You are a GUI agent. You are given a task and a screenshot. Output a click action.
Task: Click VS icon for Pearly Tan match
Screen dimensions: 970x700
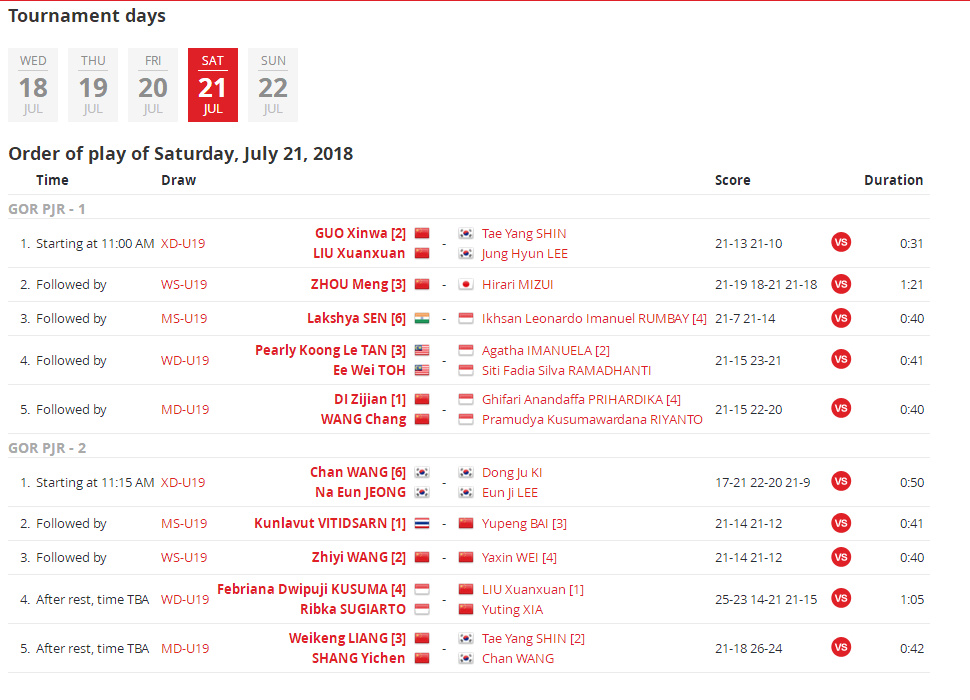click(x=841, y=360)
